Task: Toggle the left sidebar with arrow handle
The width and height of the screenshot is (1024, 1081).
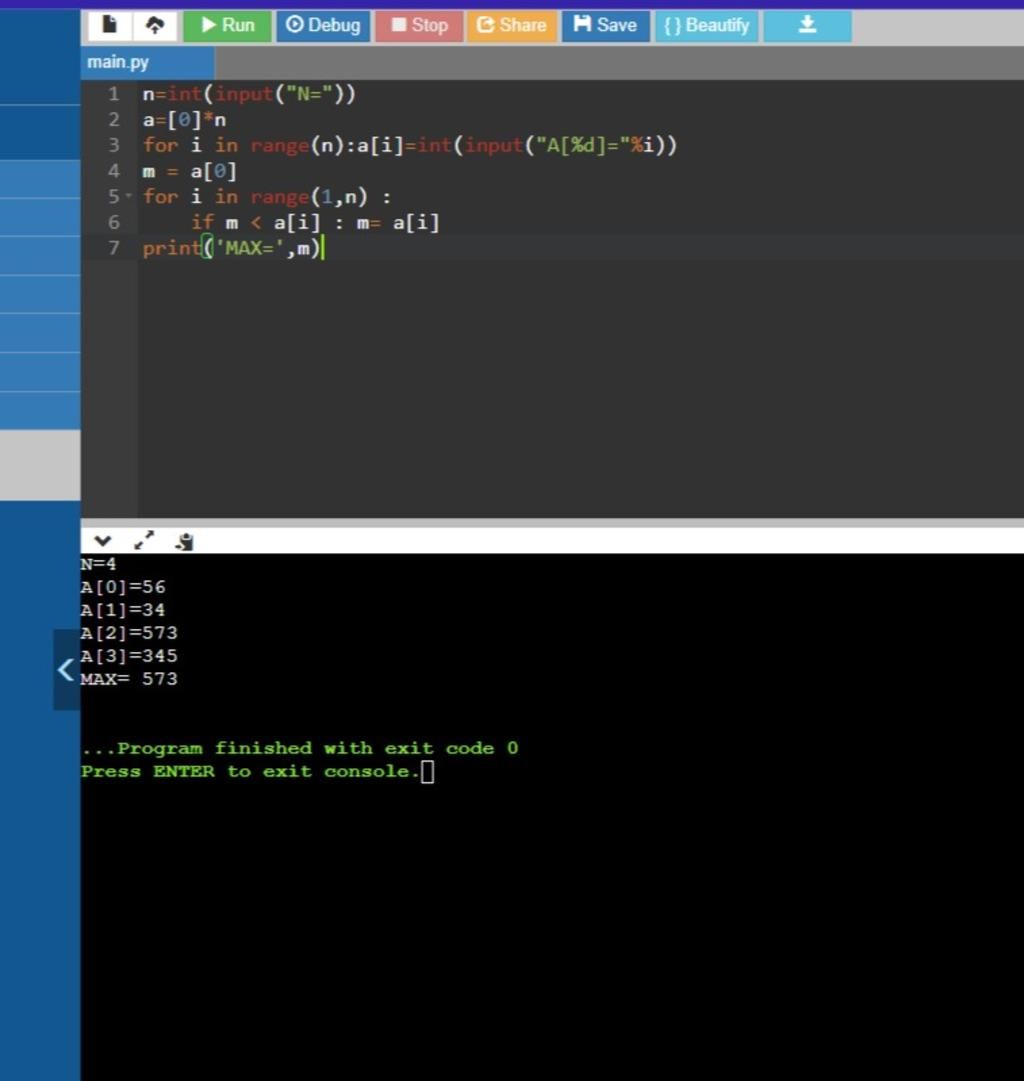Action: [66, 669]
